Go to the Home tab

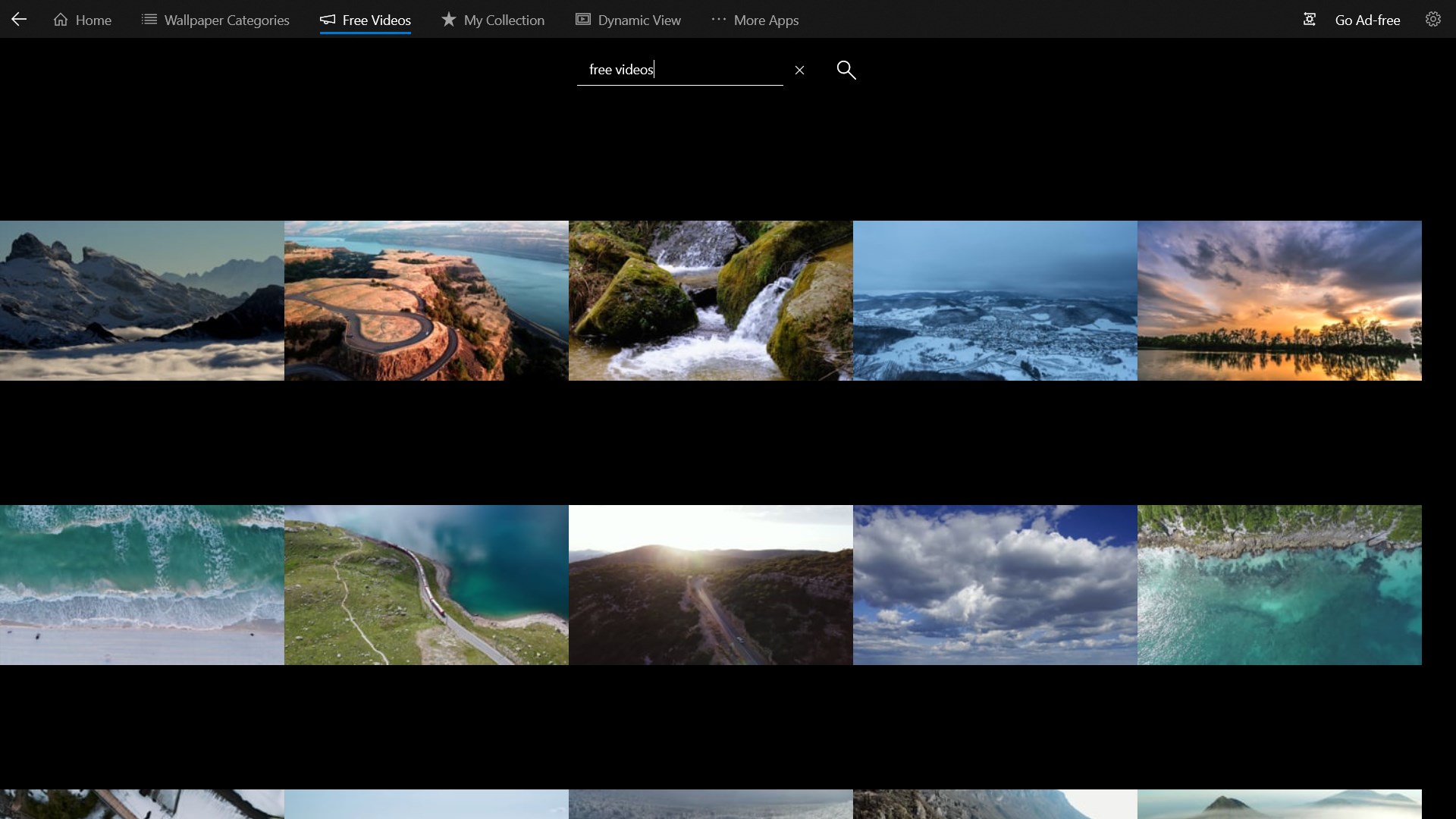tap(83, 20)
